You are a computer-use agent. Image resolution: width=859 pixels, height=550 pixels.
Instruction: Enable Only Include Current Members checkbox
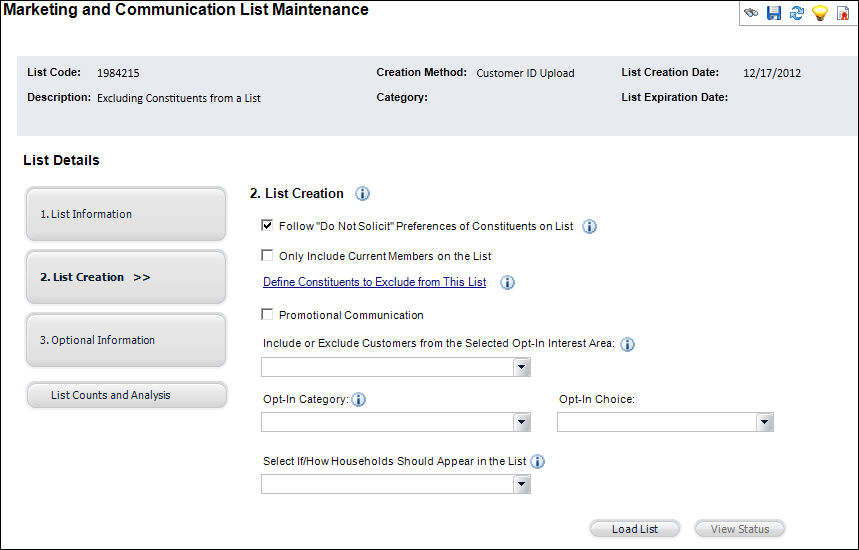click(x=267, y=255)
